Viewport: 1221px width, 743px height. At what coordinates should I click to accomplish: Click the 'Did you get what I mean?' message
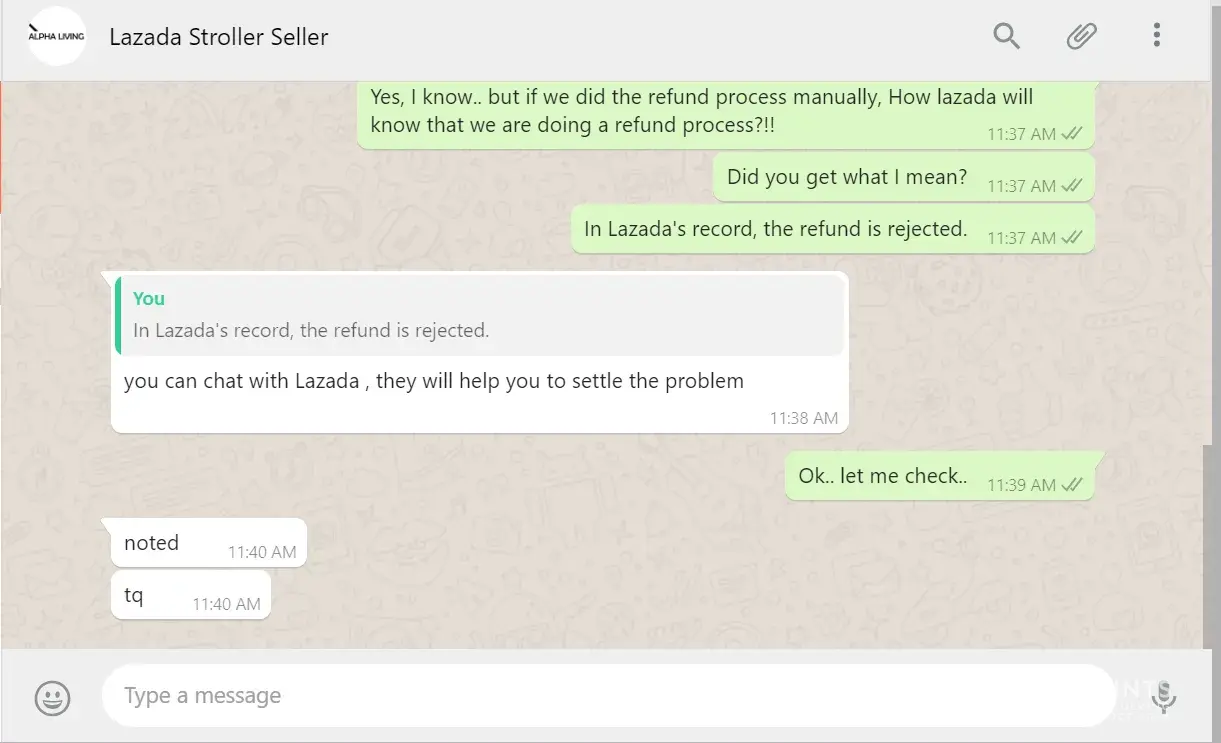[847, 177]
